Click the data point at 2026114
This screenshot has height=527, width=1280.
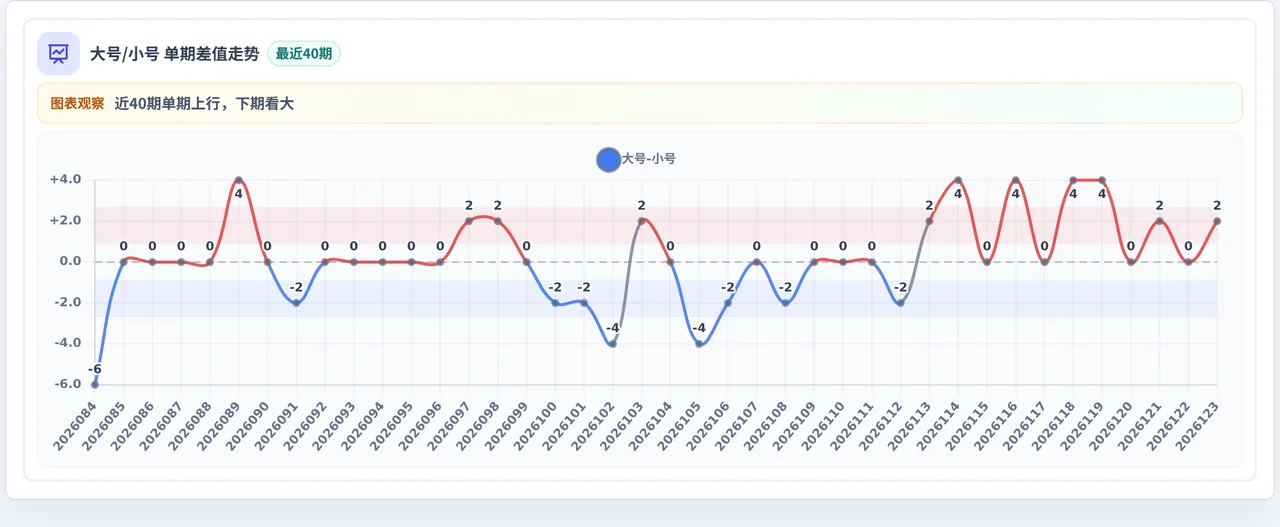click(958, 180)
